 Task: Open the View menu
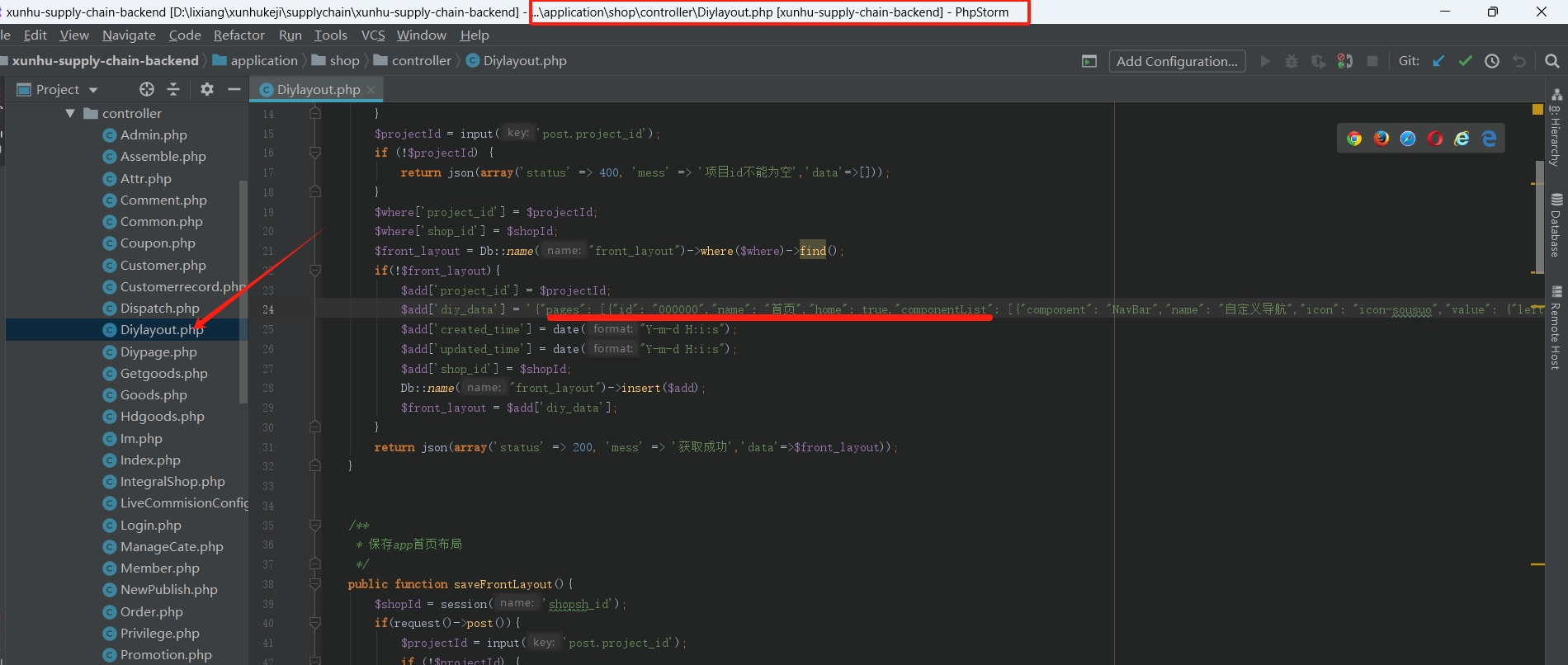click(x=74, y=35)
